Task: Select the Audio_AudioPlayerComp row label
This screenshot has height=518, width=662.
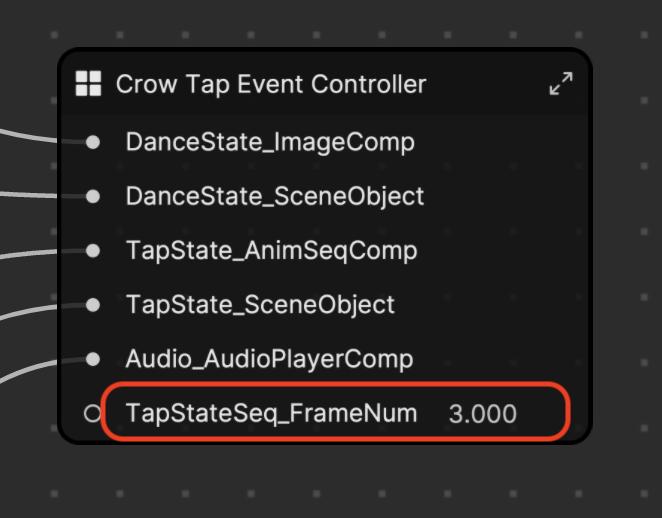Action: (269, 359)
